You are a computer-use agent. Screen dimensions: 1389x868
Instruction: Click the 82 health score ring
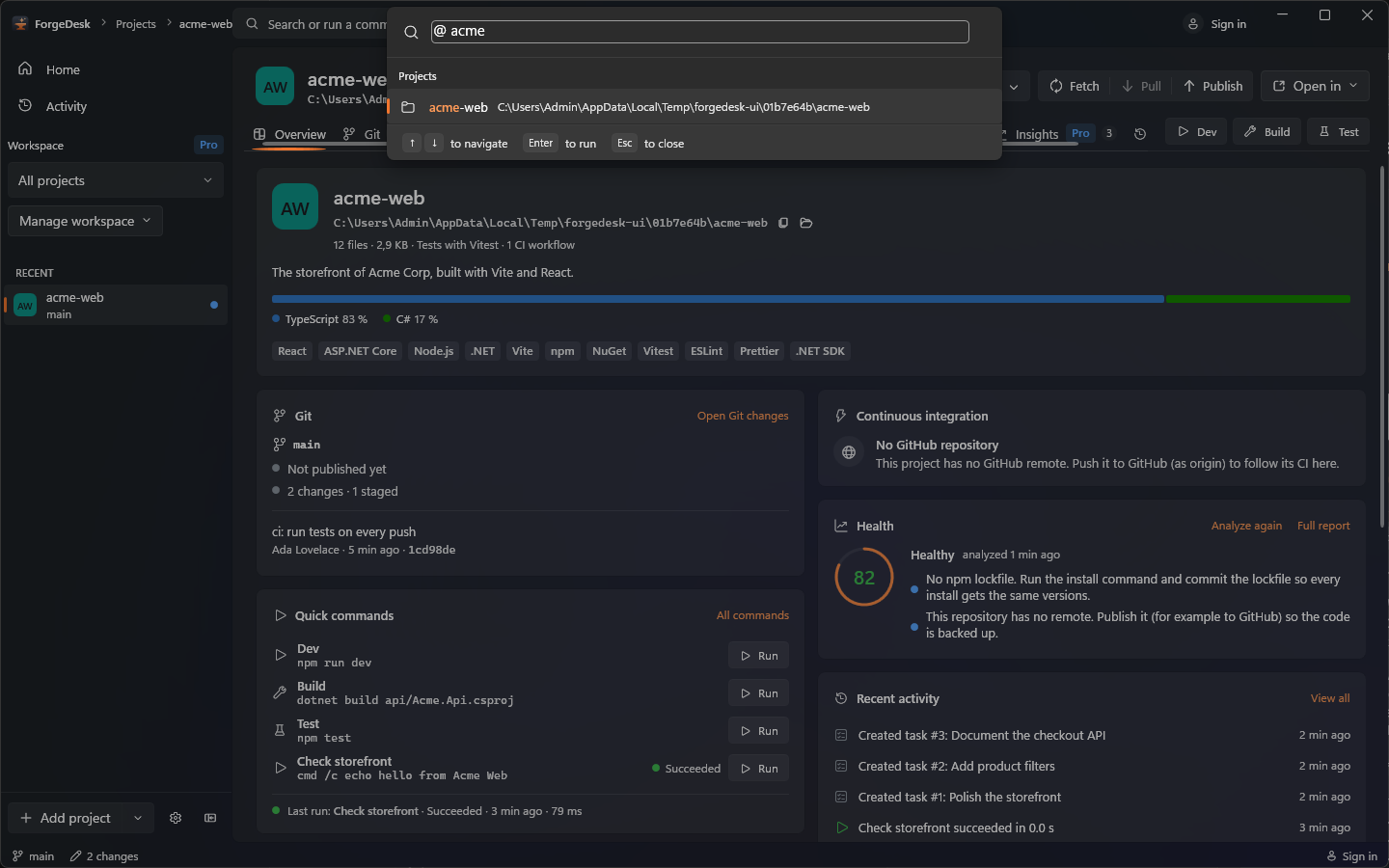[864, 577]
